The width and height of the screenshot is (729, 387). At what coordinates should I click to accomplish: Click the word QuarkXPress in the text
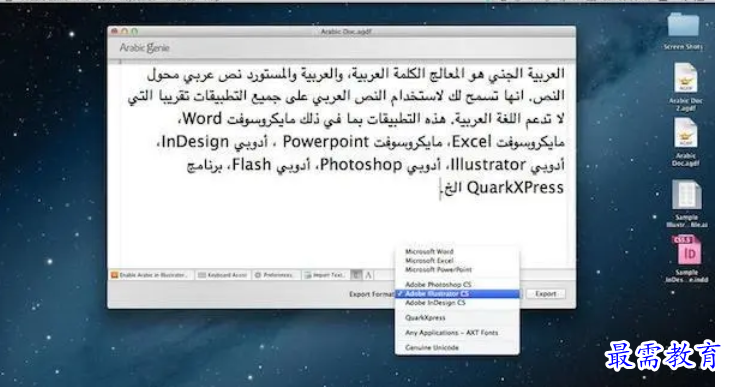coord(515,187)
